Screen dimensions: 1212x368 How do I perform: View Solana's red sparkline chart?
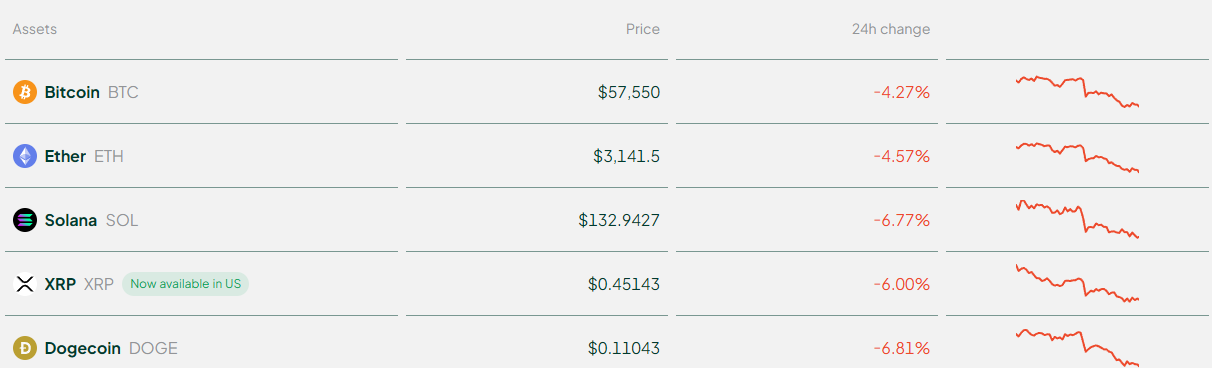1077,219
